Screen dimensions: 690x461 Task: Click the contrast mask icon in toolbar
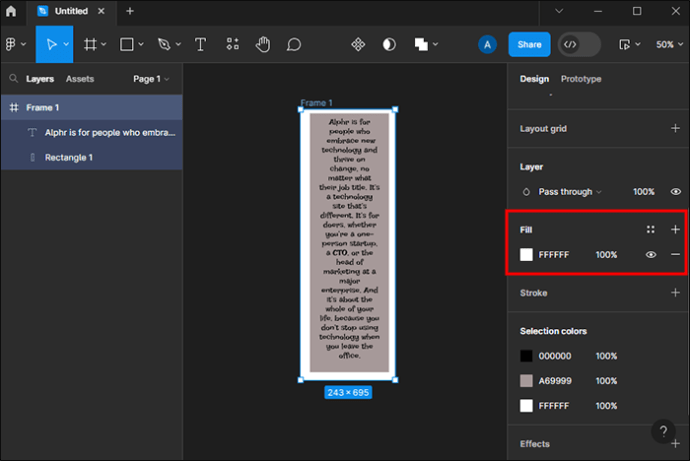click(389, 45)
